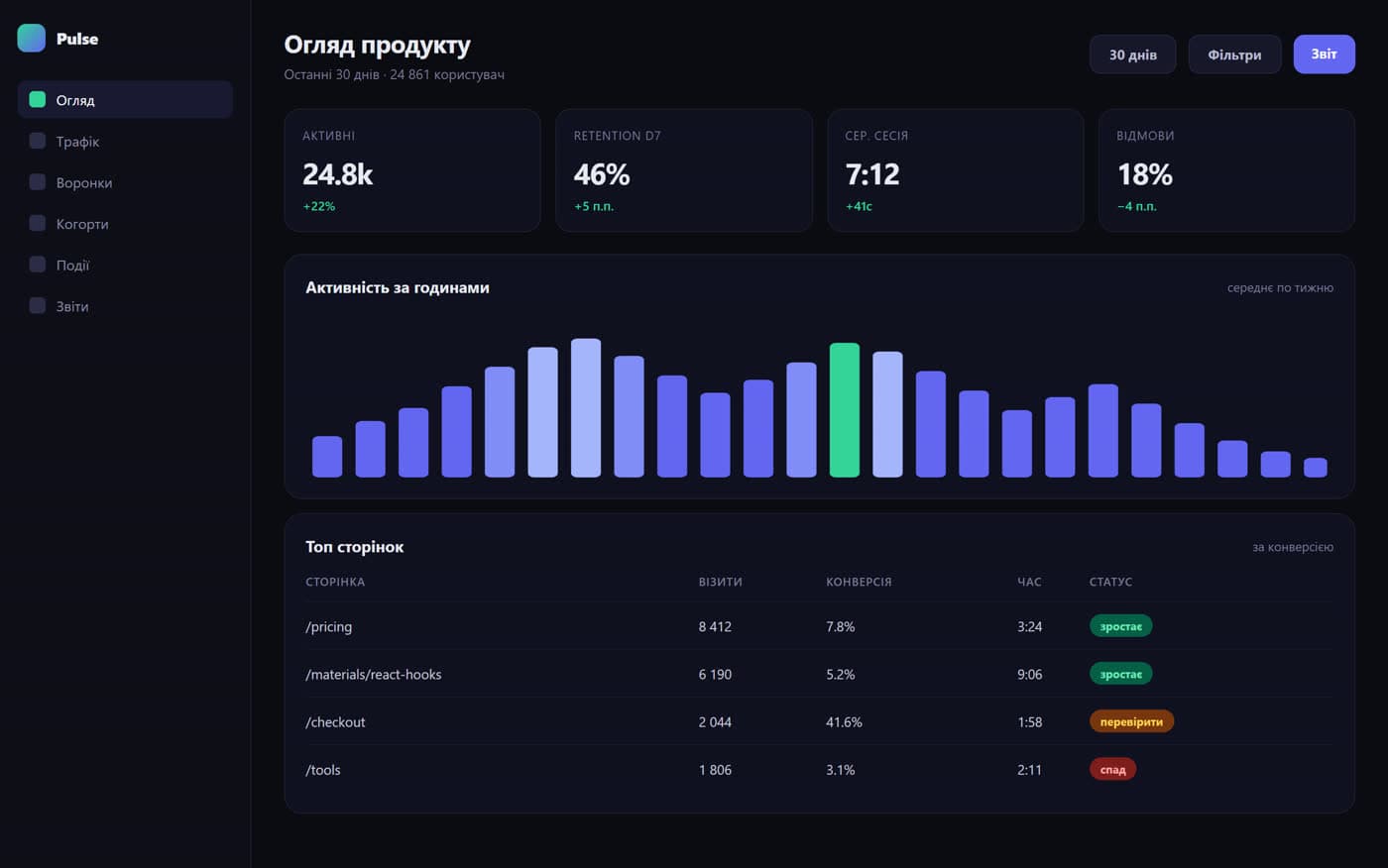Click the −4 п.п. bounce change
1388x868 pixels.
(1137, 206)
